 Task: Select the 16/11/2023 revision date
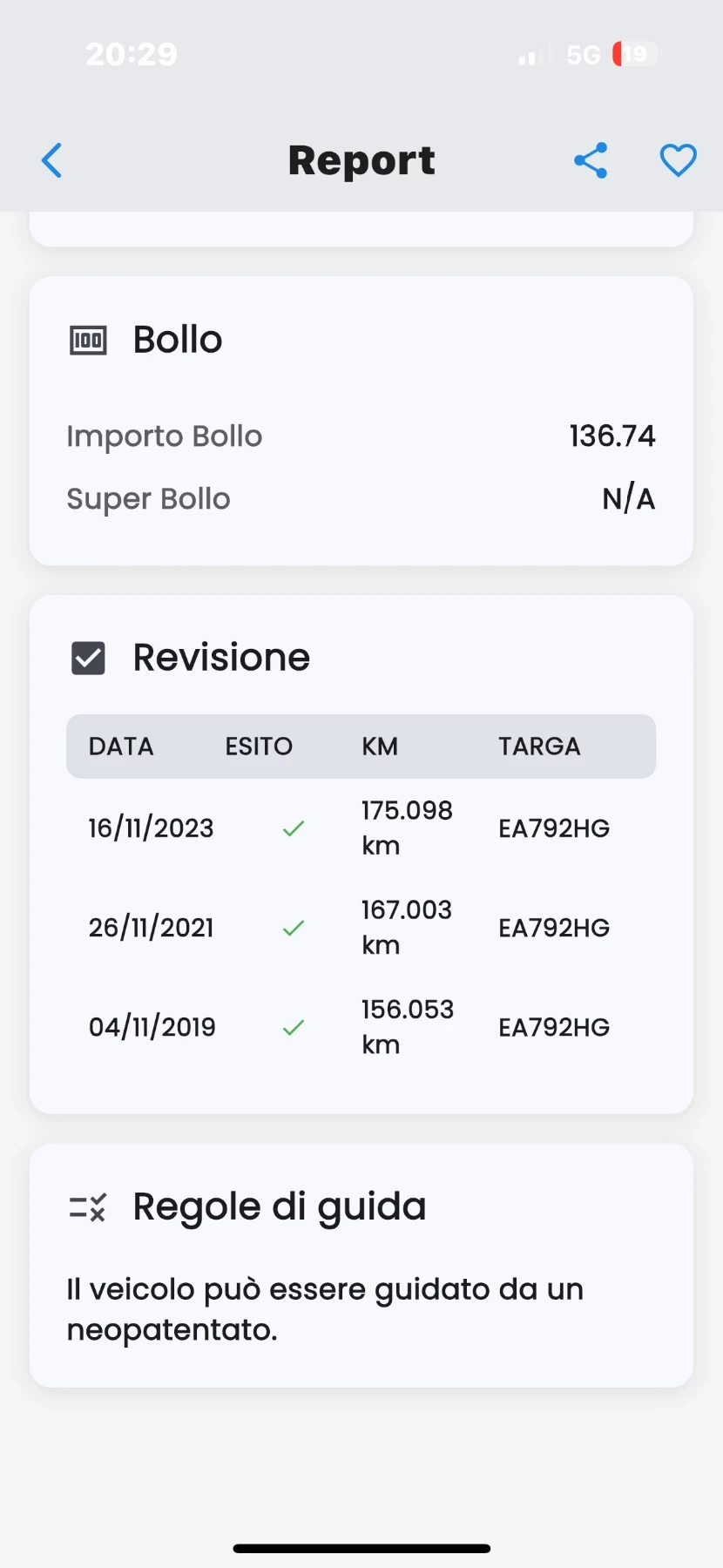(x=151, y=828)
